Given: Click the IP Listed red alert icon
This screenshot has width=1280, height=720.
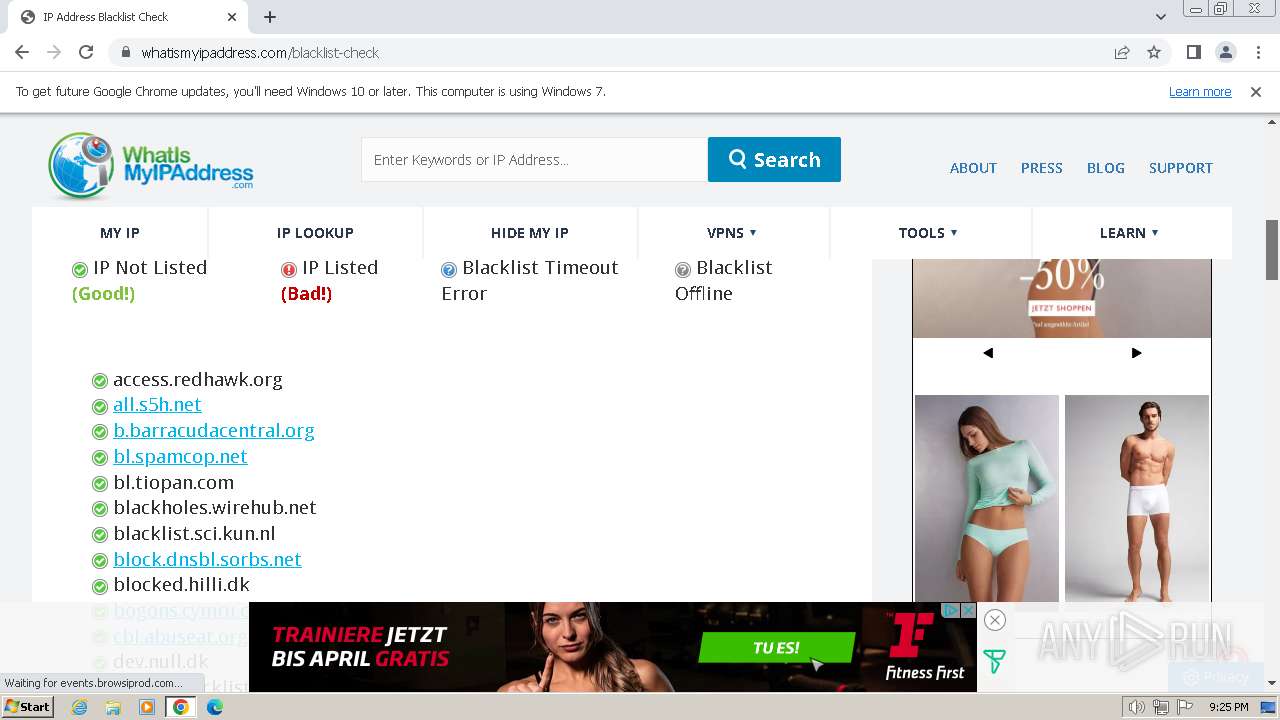Looking at the screenshot, I should click(289, 269).
